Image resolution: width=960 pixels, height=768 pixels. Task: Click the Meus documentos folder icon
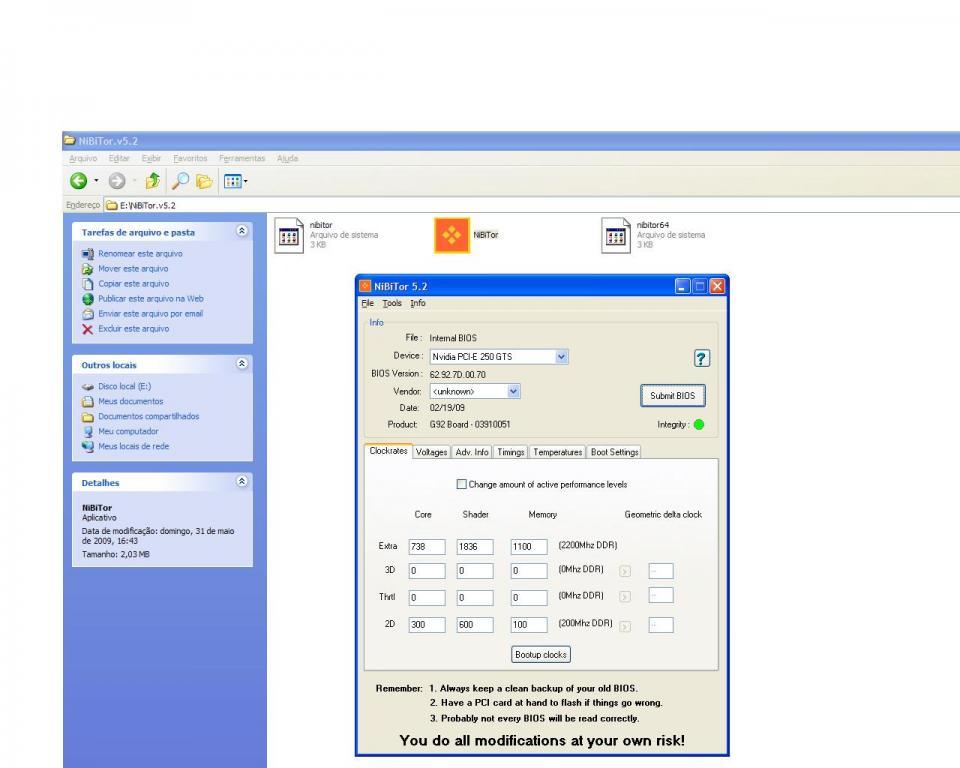tap(88, 402)
